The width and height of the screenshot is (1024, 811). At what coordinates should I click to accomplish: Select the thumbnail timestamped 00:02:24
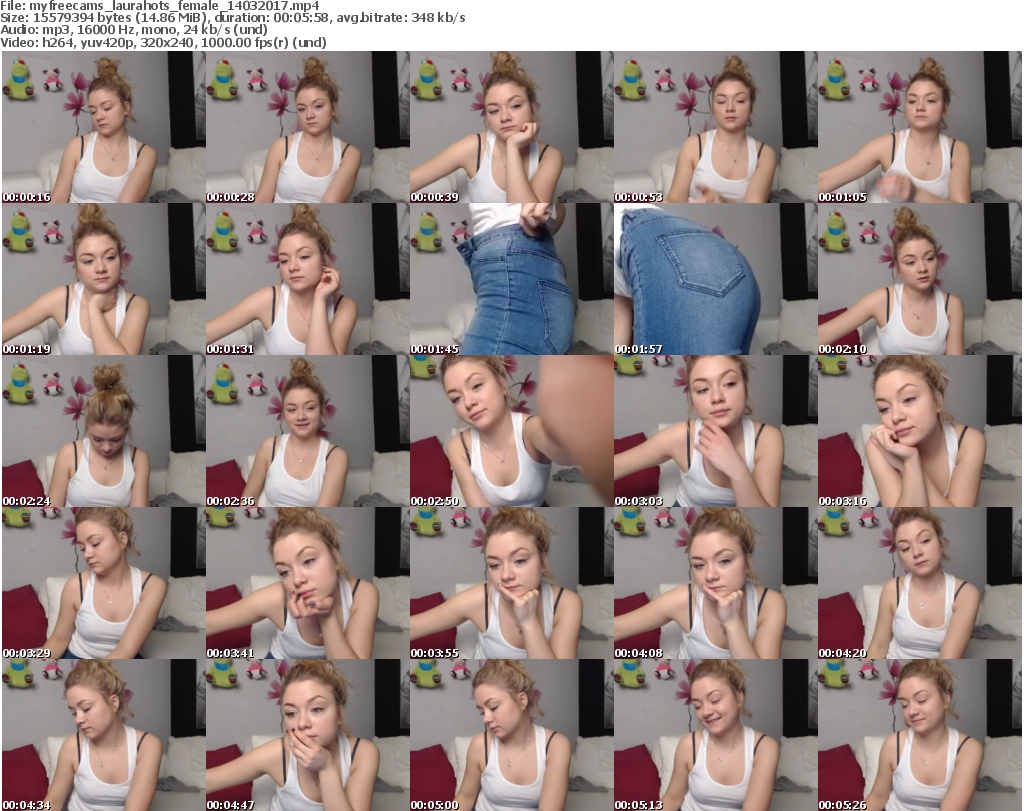[x=104, y=431]
